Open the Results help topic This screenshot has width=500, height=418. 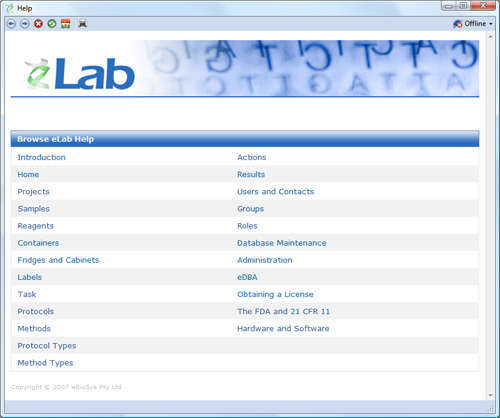click(x=251, y=174)
